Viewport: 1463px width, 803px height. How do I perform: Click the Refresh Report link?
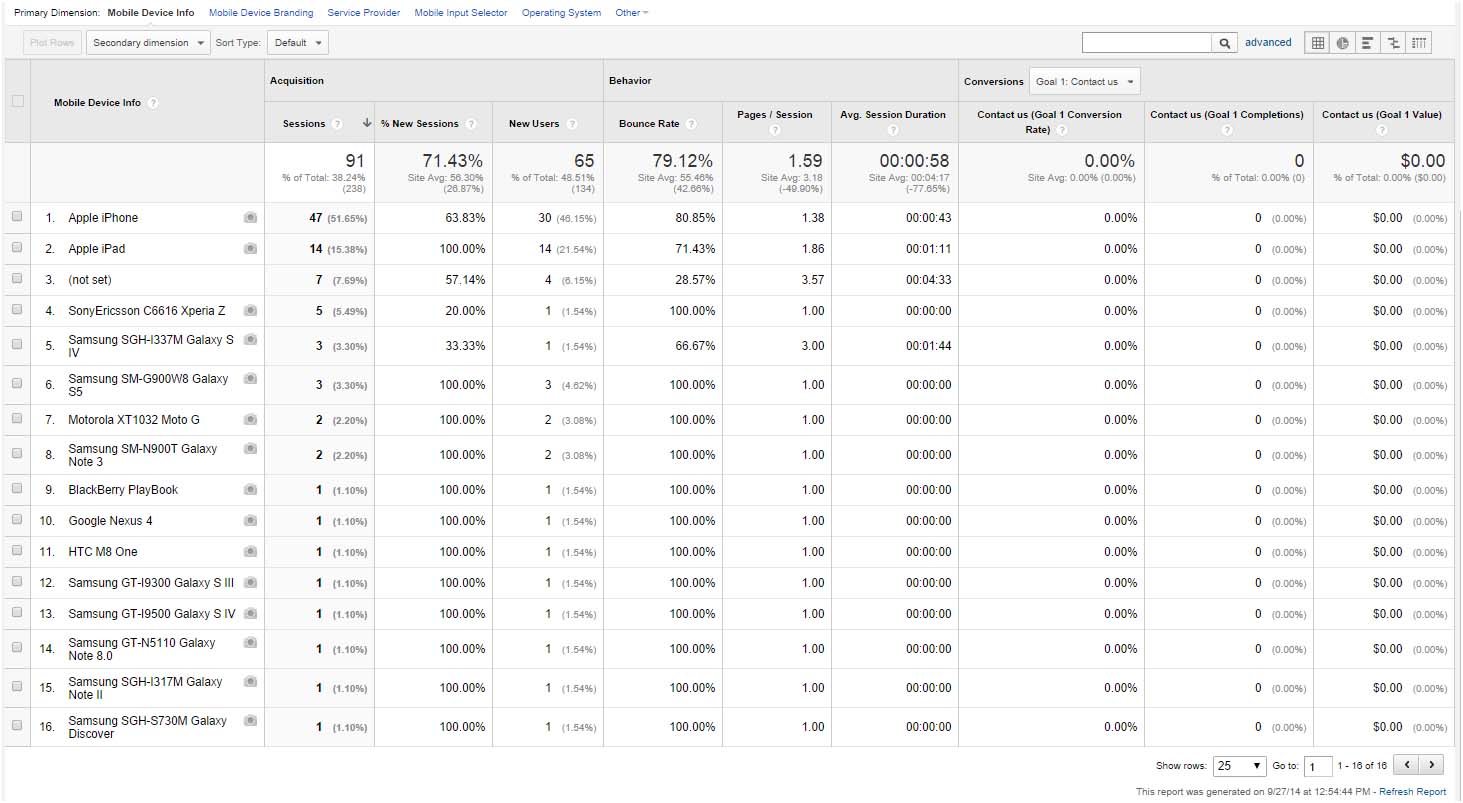(x=1412, y=792)
